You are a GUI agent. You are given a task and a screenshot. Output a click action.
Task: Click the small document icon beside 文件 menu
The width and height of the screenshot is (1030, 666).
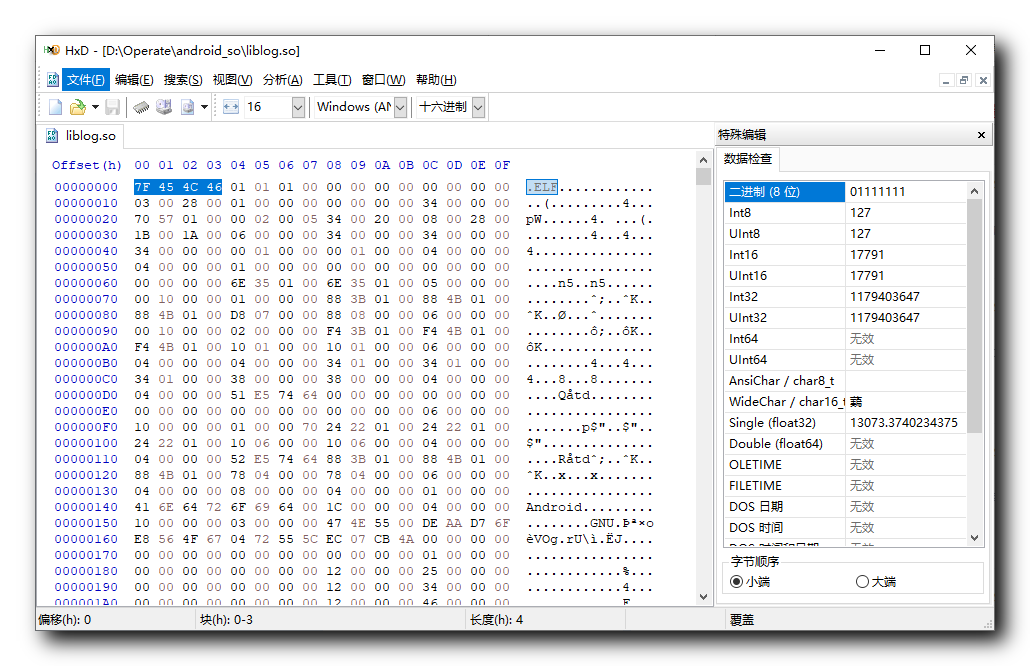tap(53, 80)
